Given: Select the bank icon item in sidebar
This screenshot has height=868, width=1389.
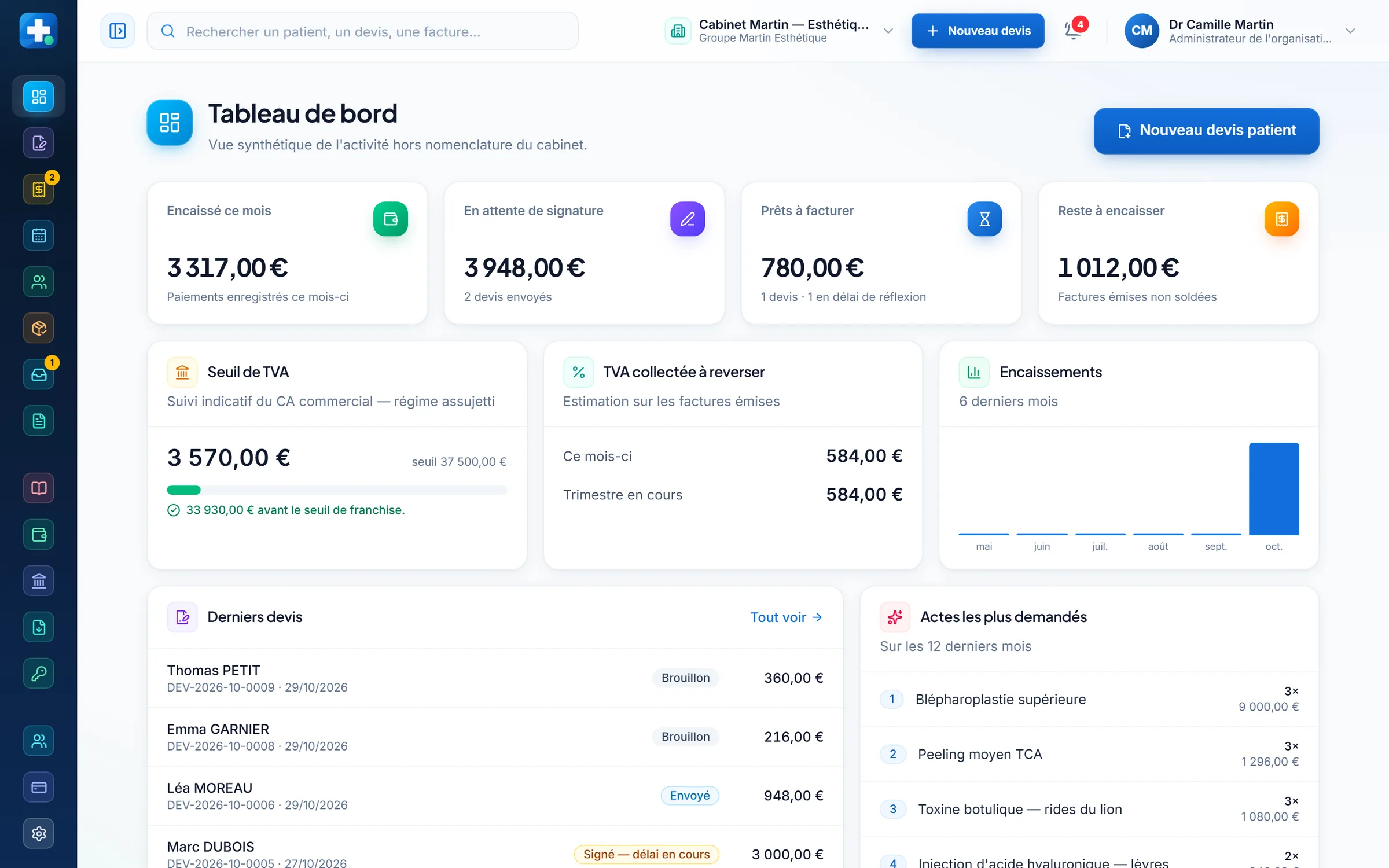Looking at the screenshot, I should [39, 580].
